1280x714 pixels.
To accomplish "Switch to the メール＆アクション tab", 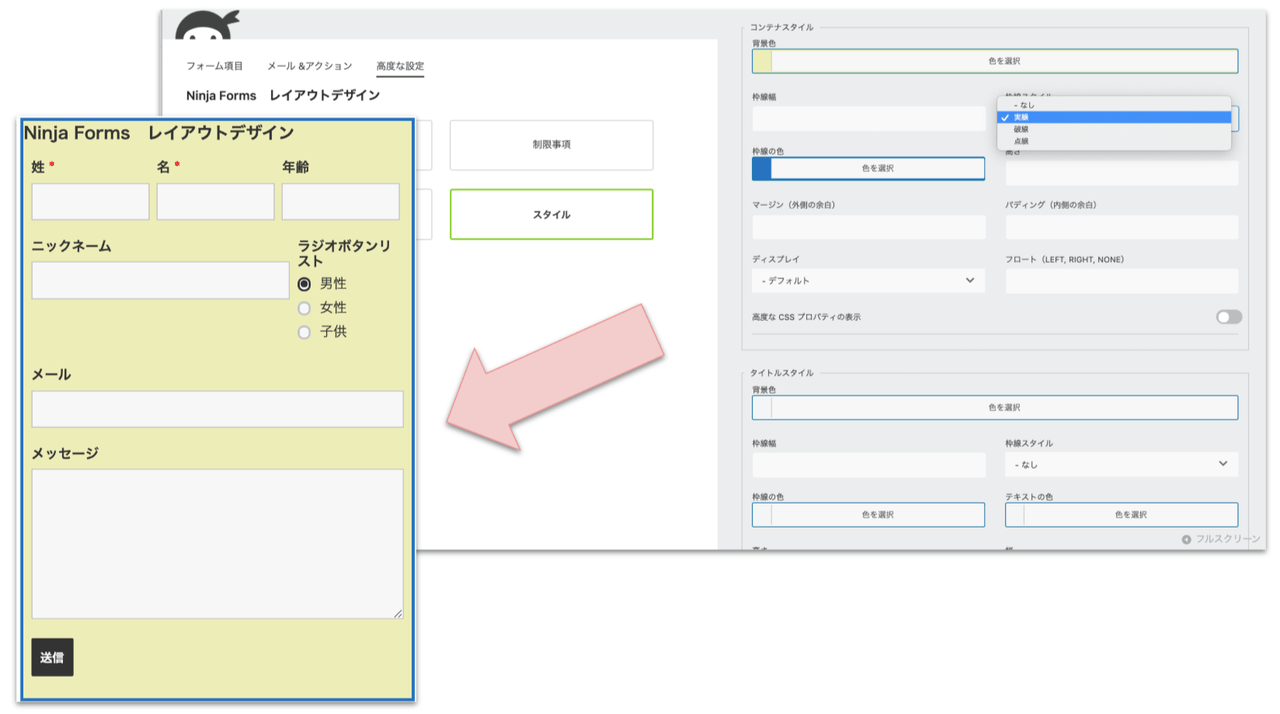I will (x=309, y=66).
